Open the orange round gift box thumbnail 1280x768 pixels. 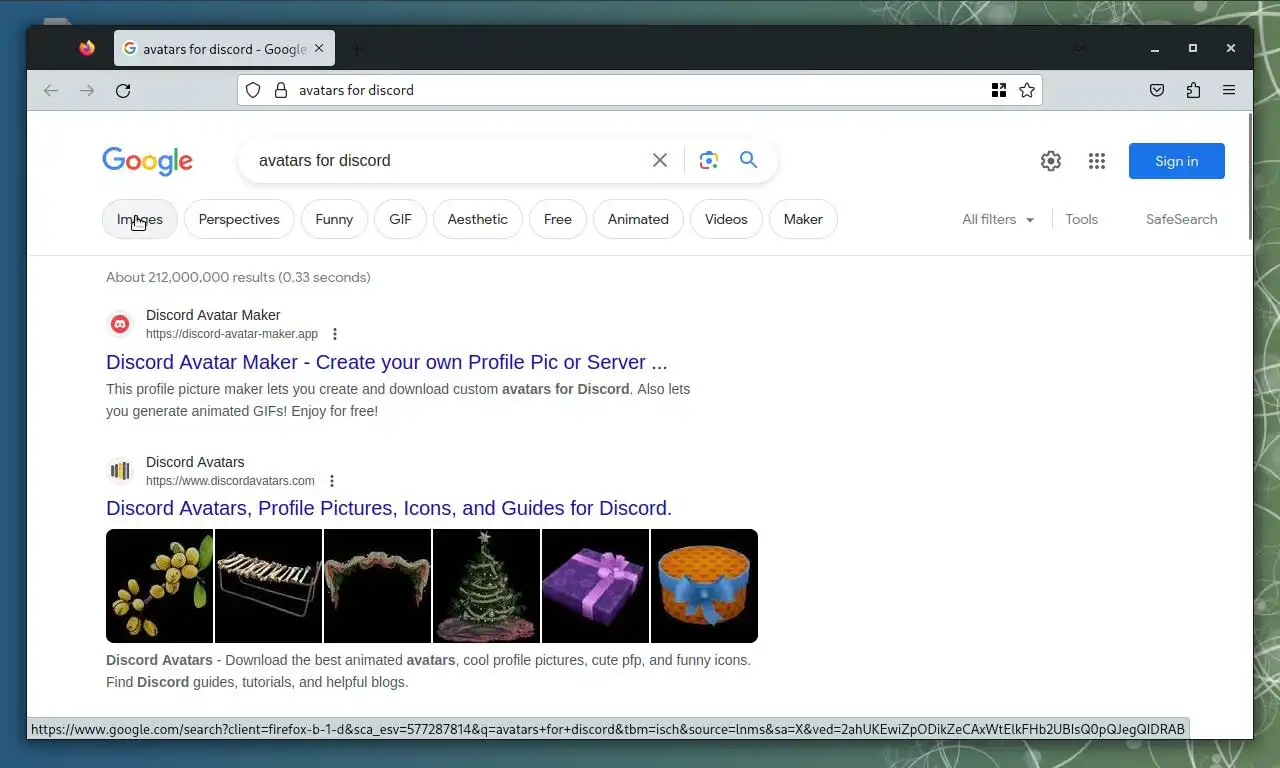tap(704, 586)
